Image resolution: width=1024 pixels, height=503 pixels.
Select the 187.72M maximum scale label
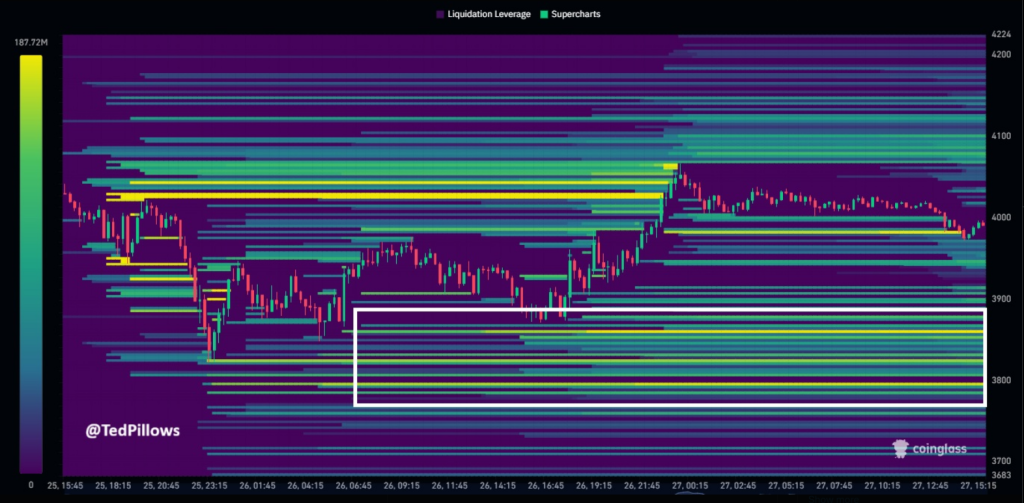(x=31, y=43)
